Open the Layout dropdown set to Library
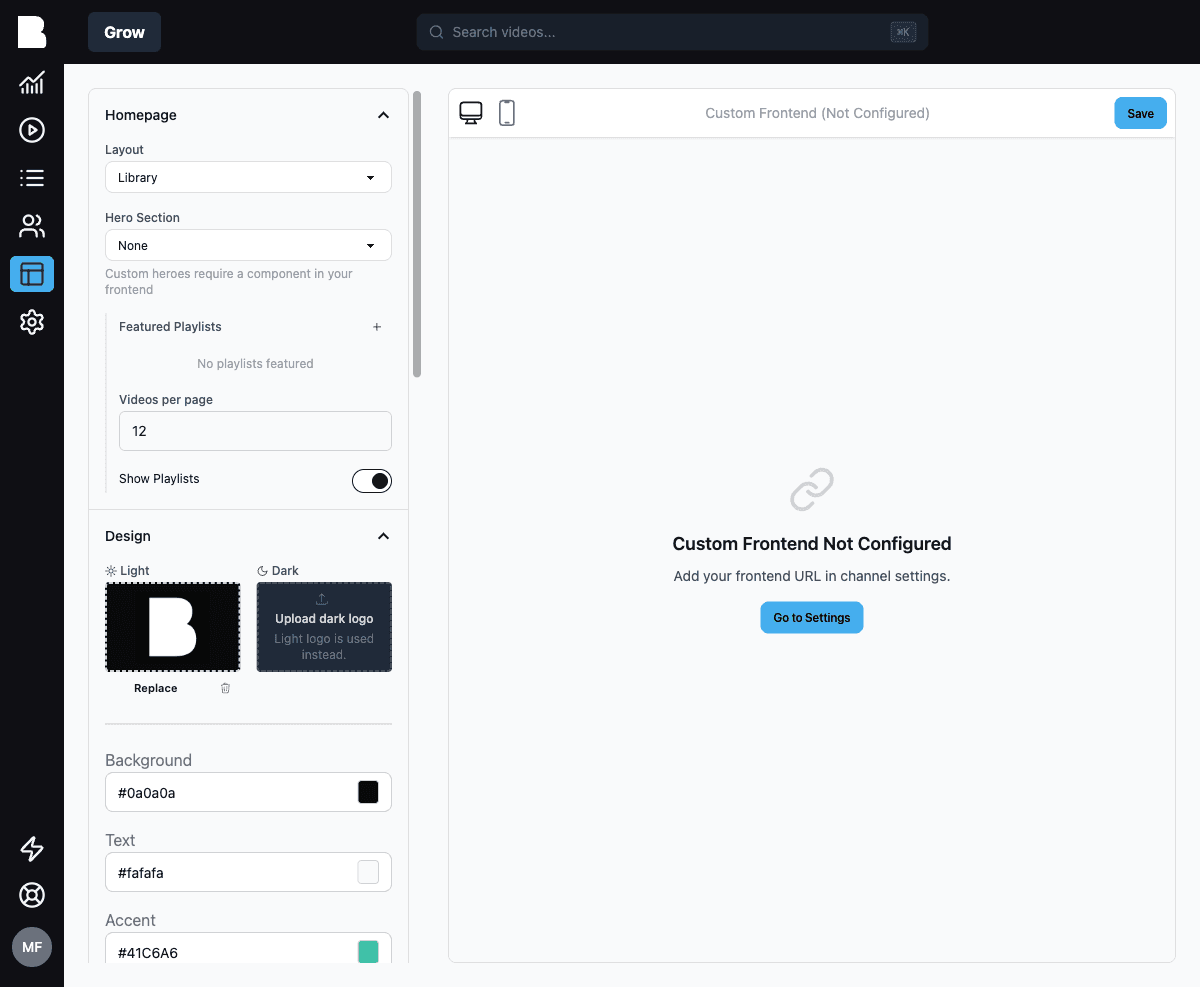Image resolution: width=1200 pixels, height=987 pixels. click(x=248, y=177)
